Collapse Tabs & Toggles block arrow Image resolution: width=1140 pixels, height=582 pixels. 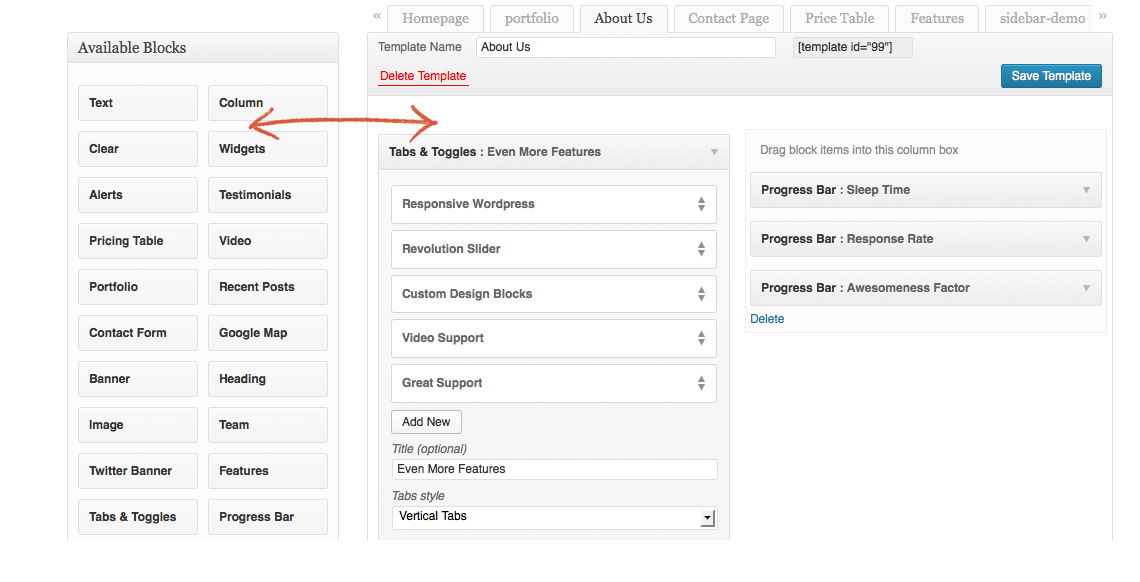[x=714, y=153]
